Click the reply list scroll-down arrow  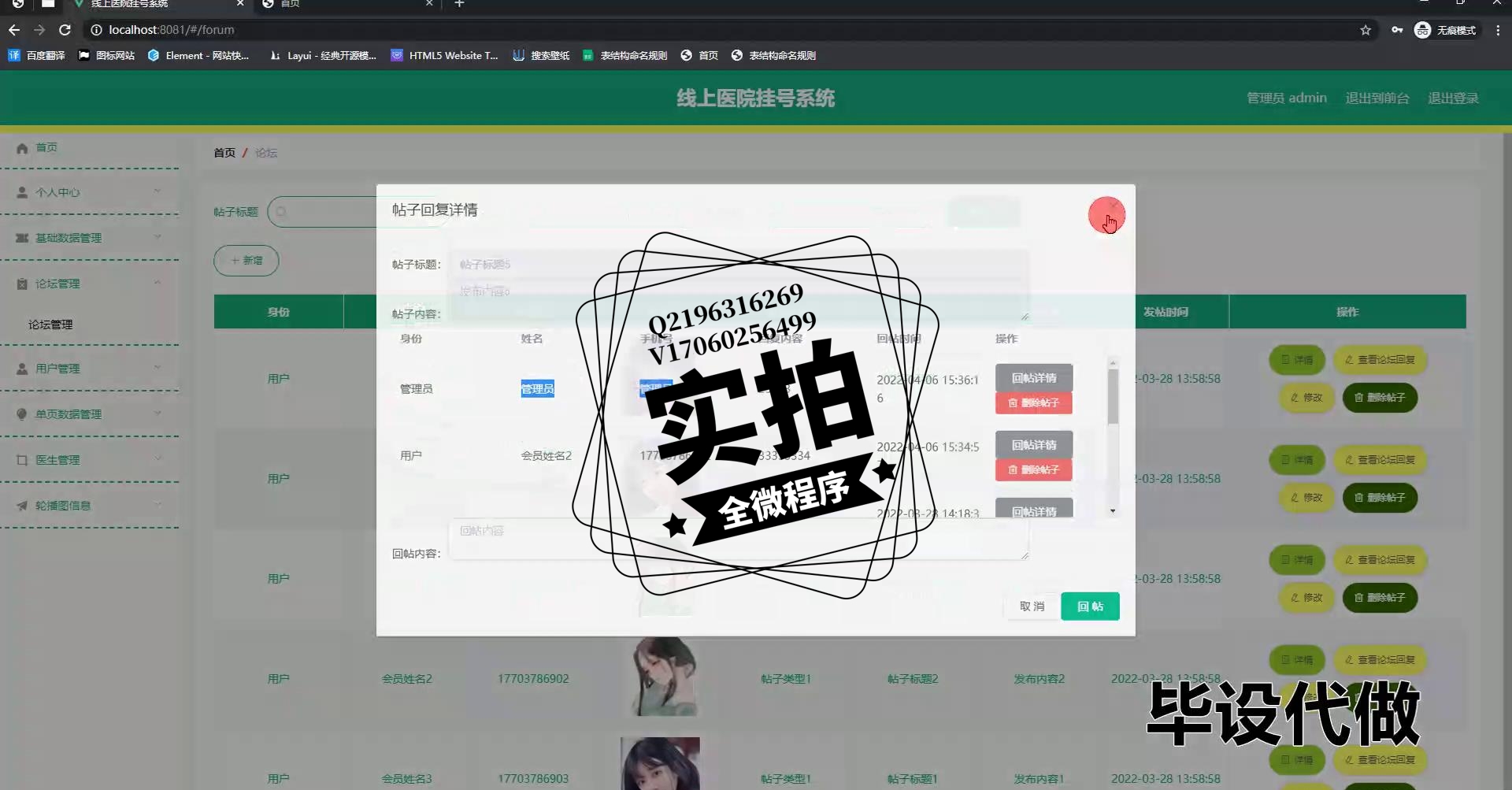pos(1113,512)
